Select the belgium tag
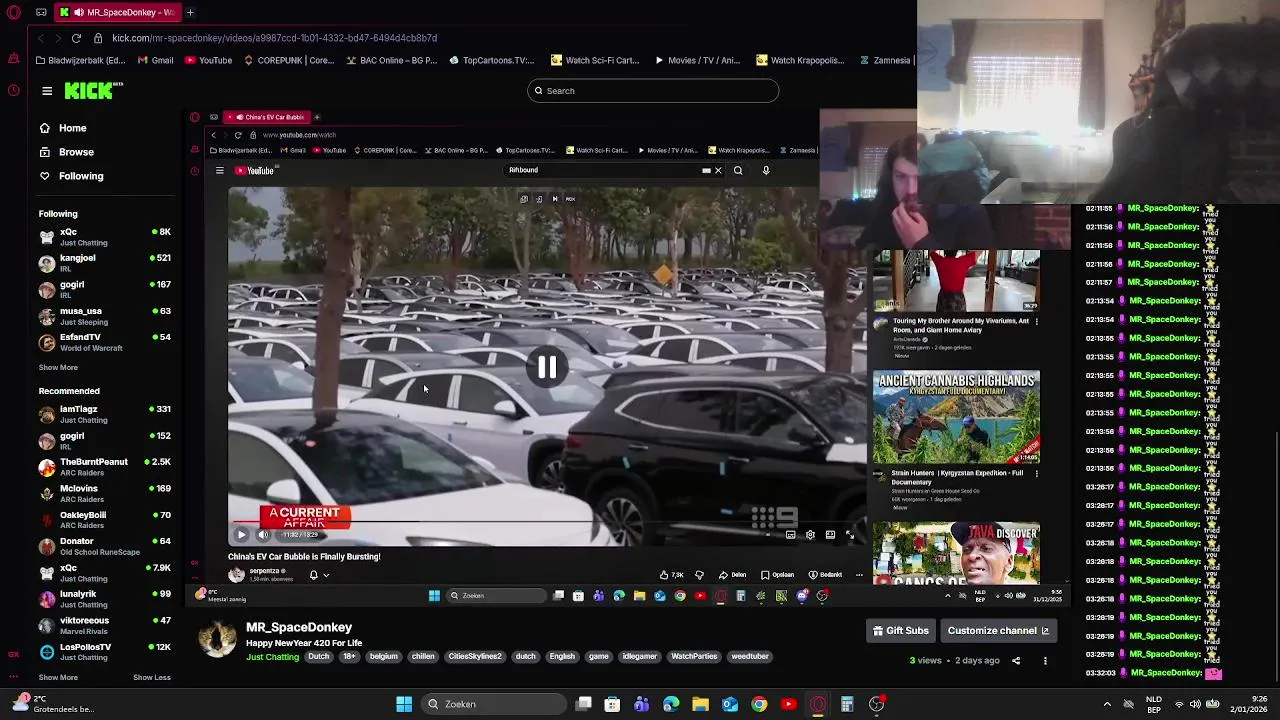This screenshot has height=720, width=1280. [x=383, y=657]
